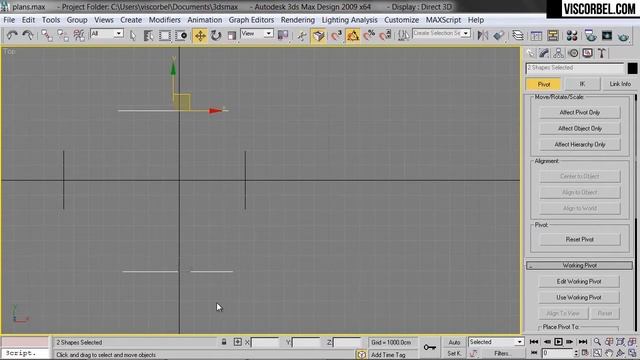The width and height of the screenshot is (640, 360).
Task: Activate Select and Move tool
Action: point(200,36)
